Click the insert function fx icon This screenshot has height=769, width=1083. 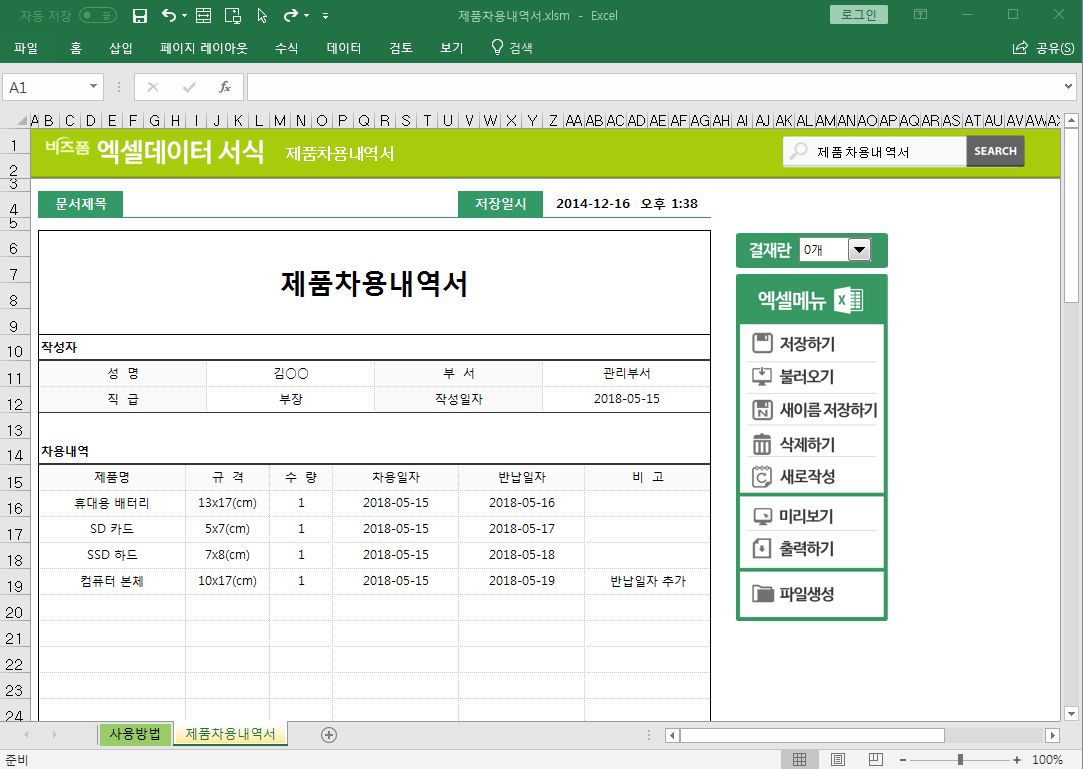tap(225, 87)
